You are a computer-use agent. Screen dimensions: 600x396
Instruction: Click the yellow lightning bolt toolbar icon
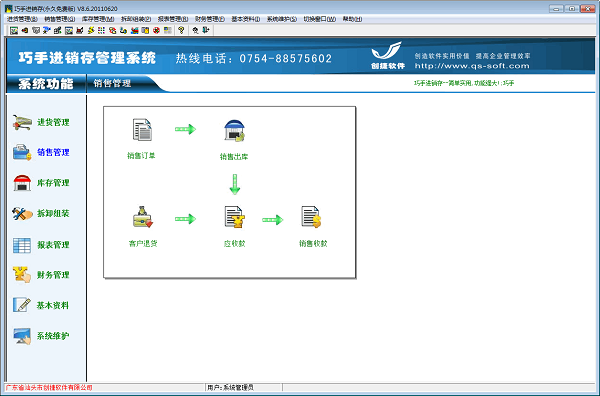(91, 30)
